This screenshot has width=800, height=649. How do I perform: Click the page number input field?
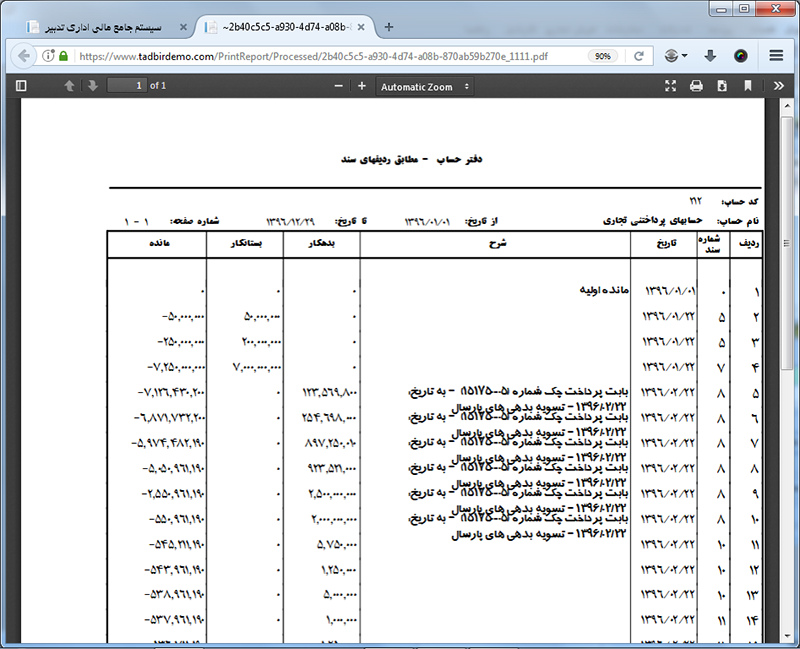126,86
